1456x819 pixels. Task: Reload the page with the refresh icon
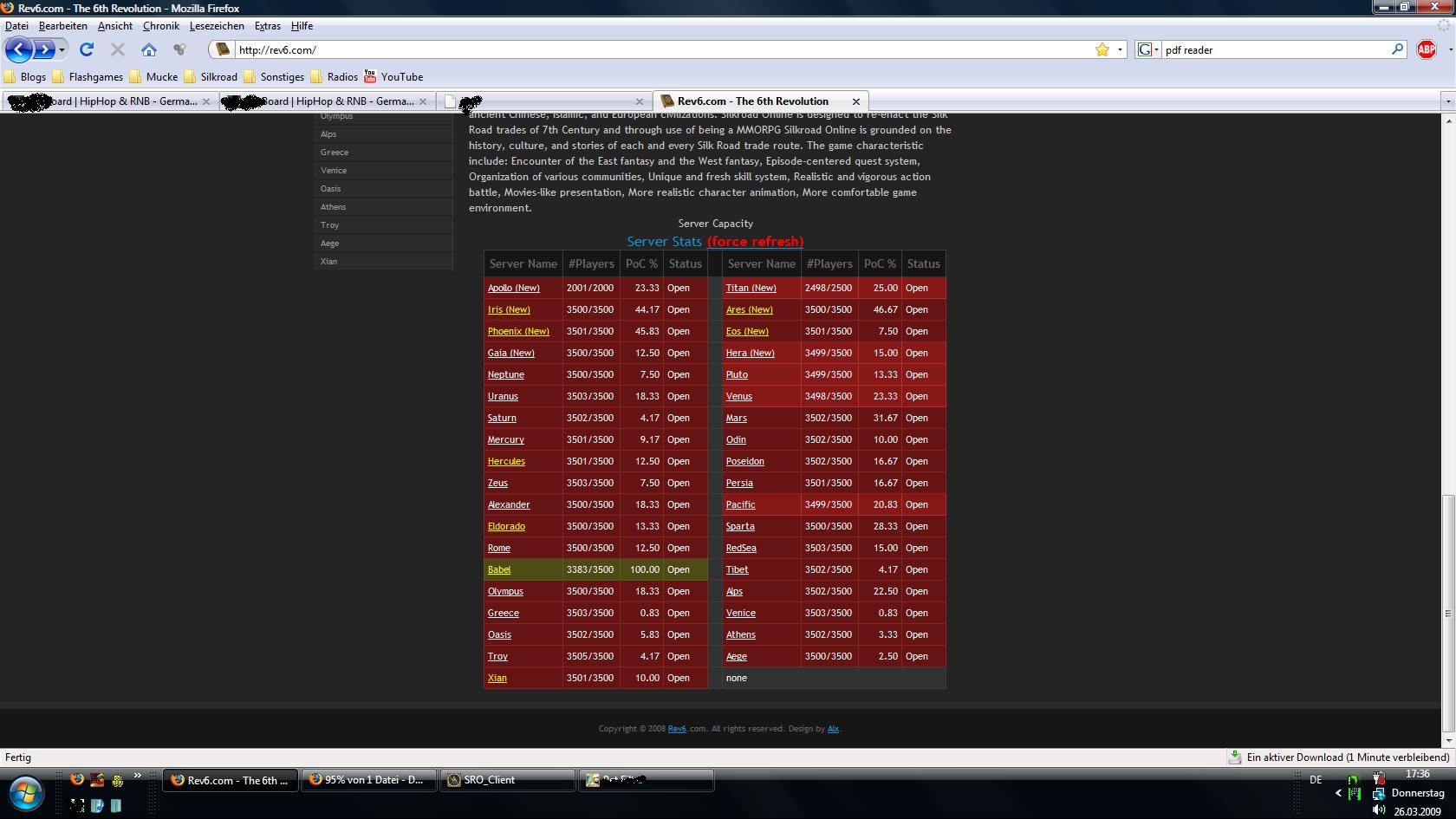tap(87, 49)
